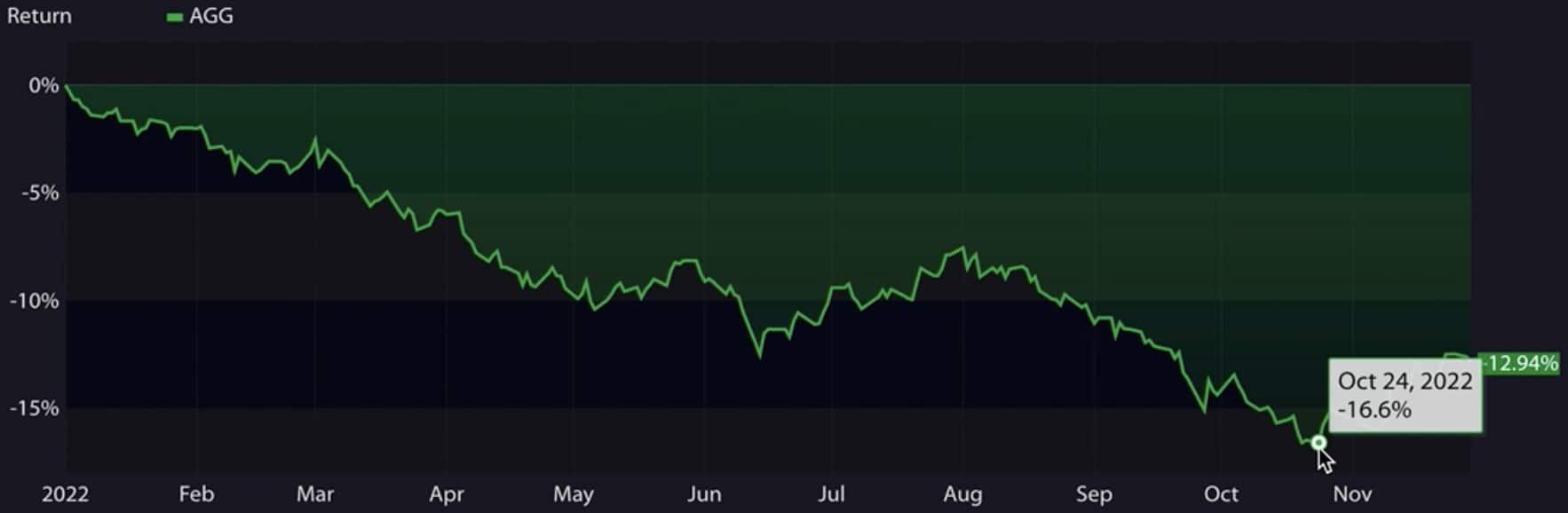Select the Oct 24 data point marker
The width and height of the screenshot is (1568, 513).
click(1319, 442)
